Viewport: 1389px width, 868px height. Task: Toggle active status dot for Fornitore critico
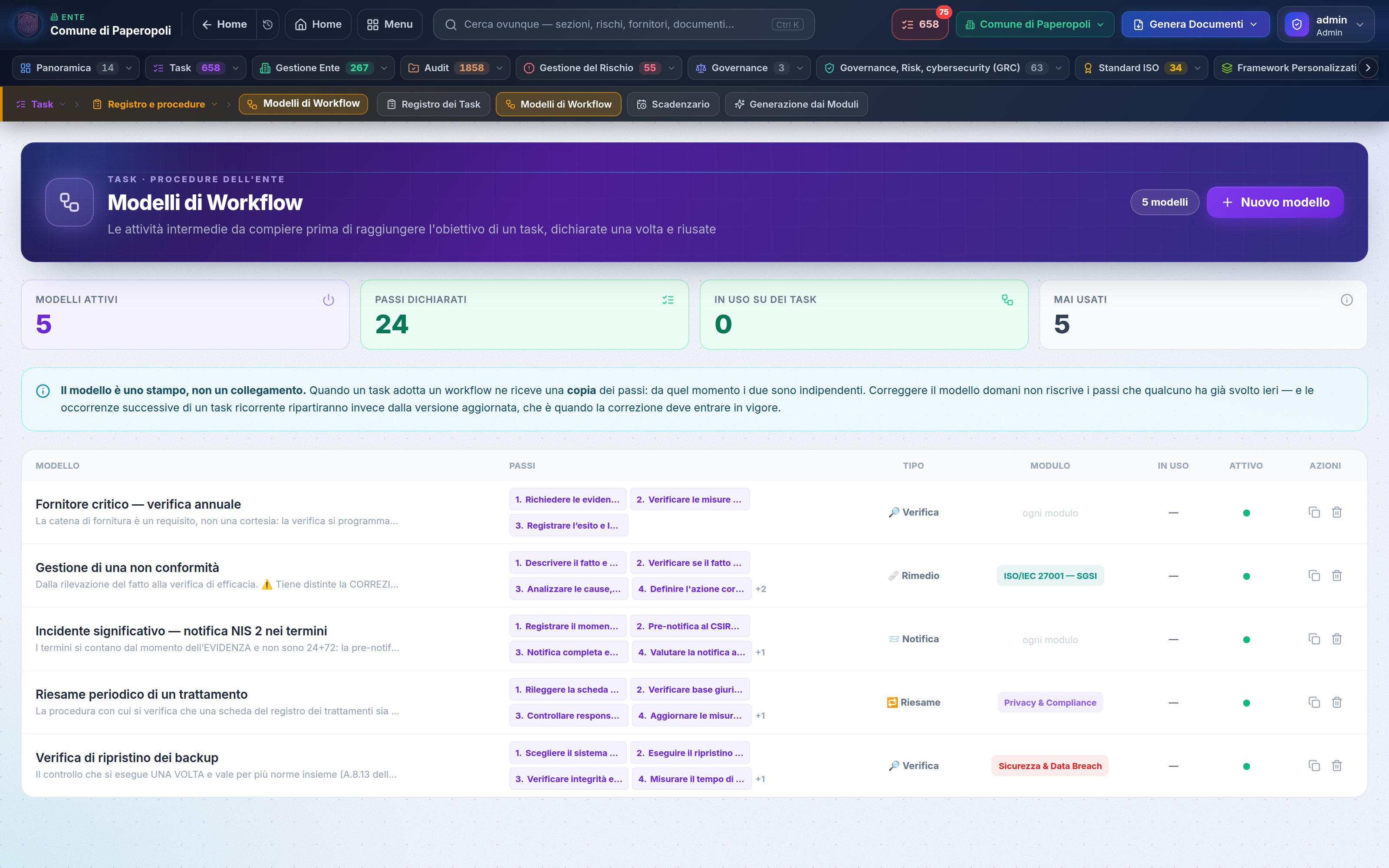[x=1246, y=513]
